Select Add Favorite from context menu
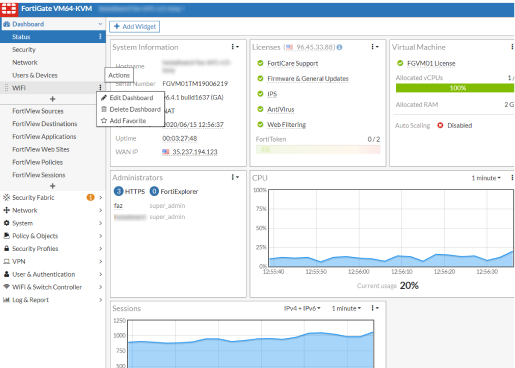The height and width of the screenshot is (368, 515). tap(130, 121)
